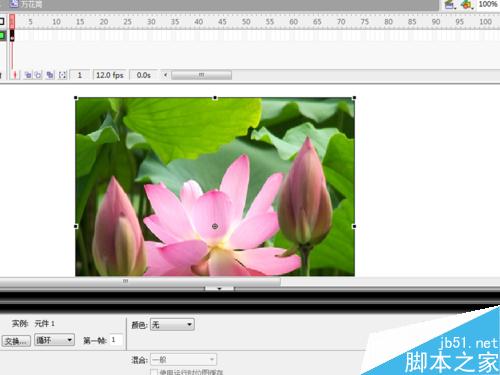Click the document icon in the title tab

(14, 4)
